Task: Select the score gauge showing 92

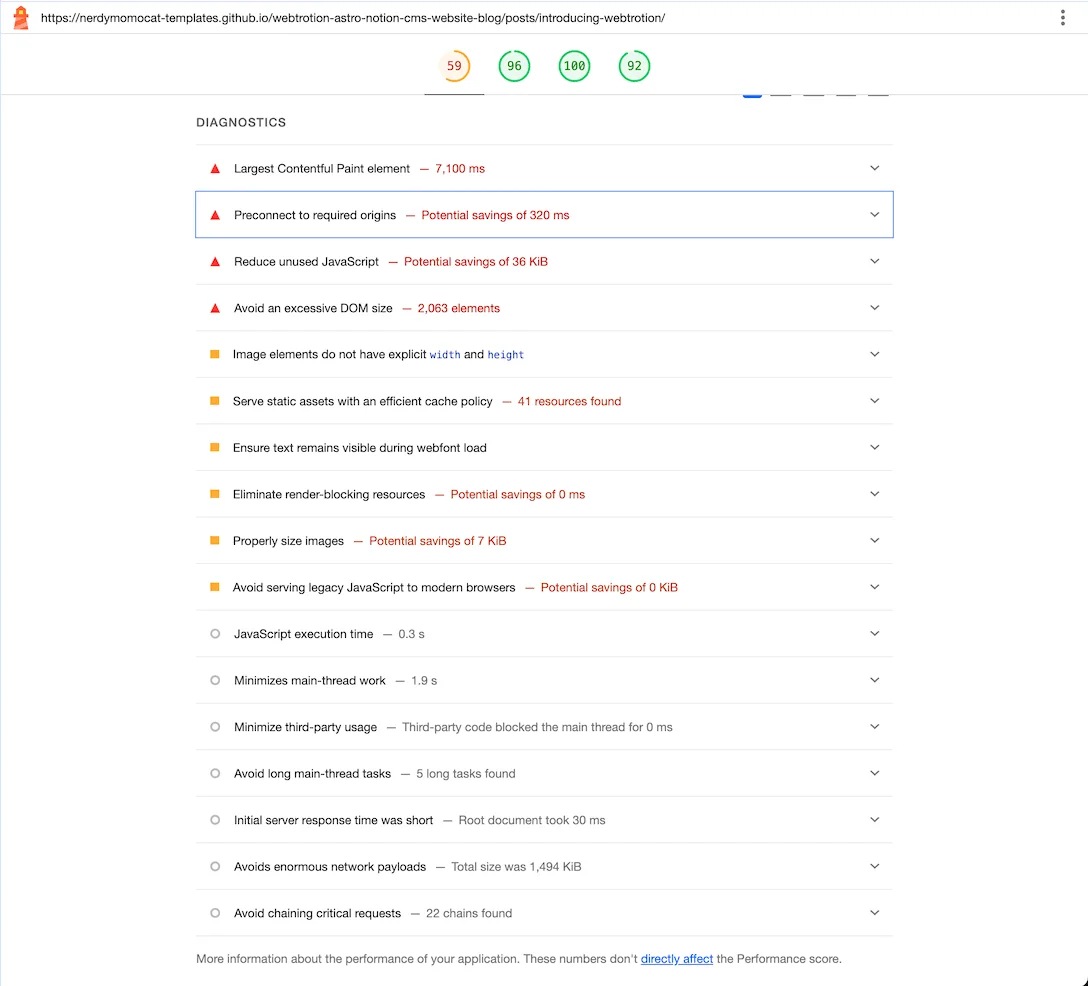Action: [x=634, y=67]
